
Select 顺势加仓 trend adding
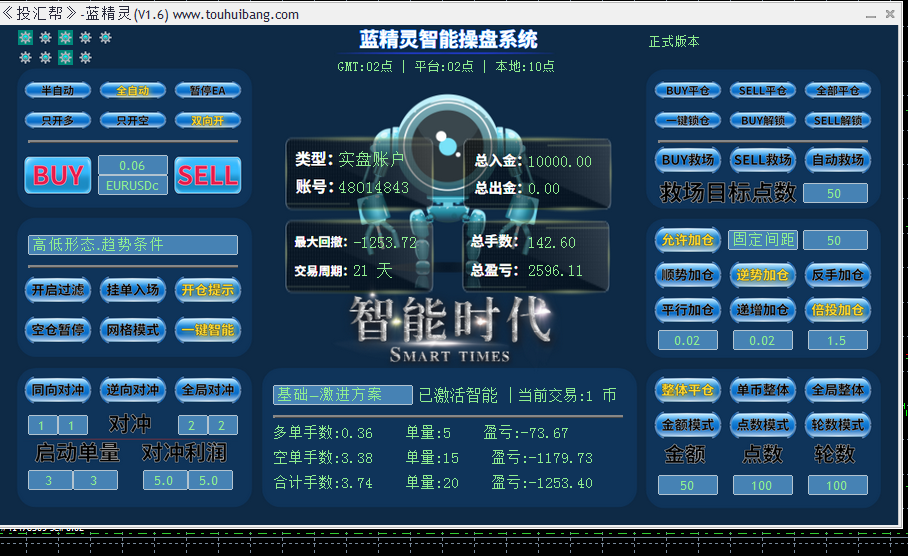coord(687,275)
